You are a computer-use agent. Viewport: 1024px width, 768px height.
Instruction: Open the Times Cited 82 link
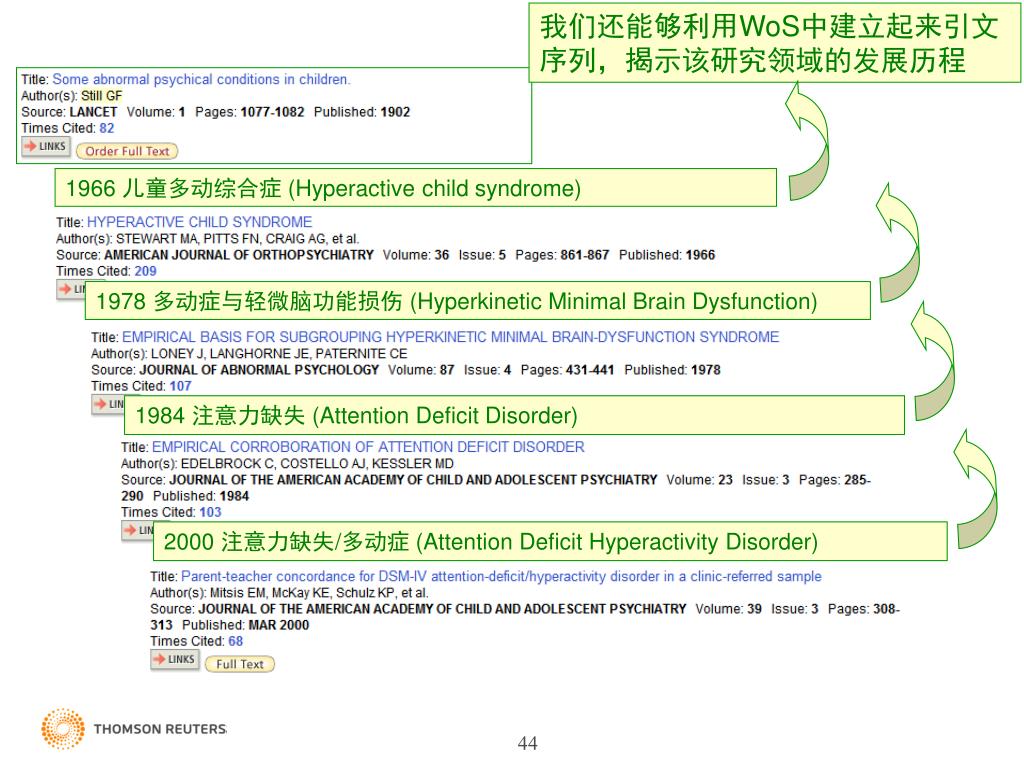point(106,128)
